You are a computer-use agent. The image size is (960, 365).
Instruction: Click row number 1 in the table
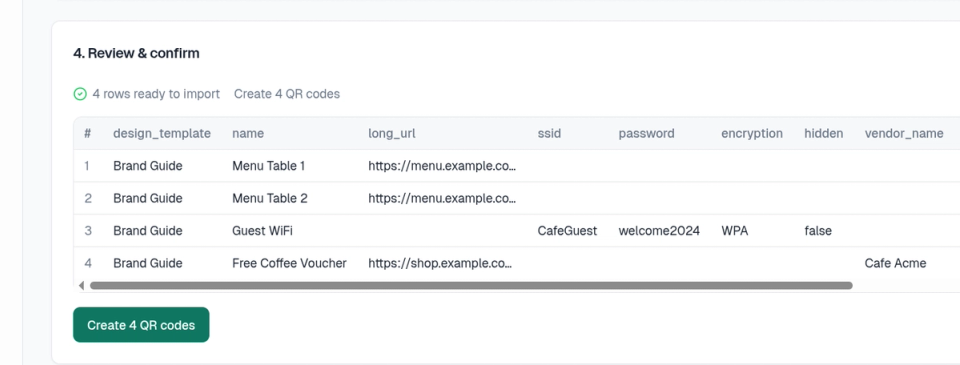point(87,166)
